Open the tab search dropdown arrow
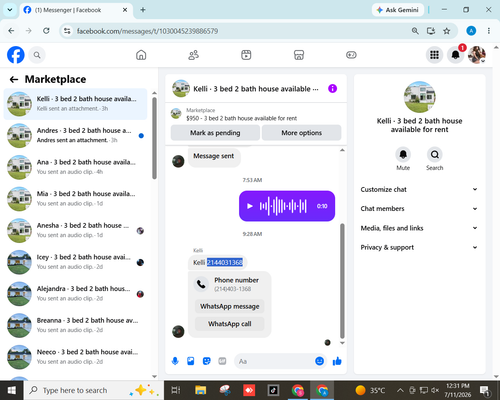 point(10,10)
